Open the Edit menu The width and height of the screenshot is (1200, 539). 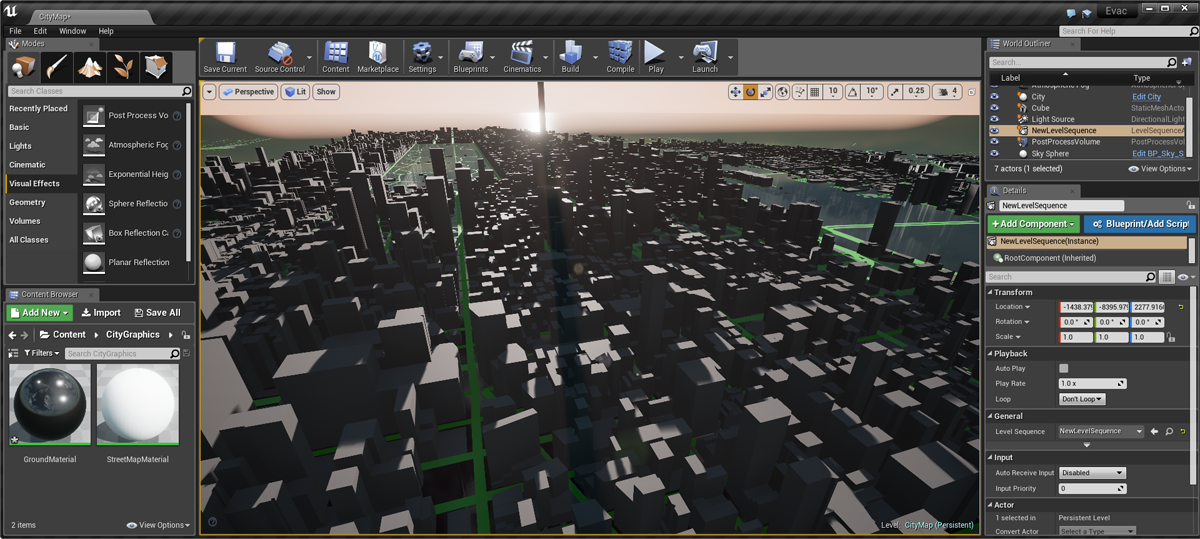click(40, 31)
